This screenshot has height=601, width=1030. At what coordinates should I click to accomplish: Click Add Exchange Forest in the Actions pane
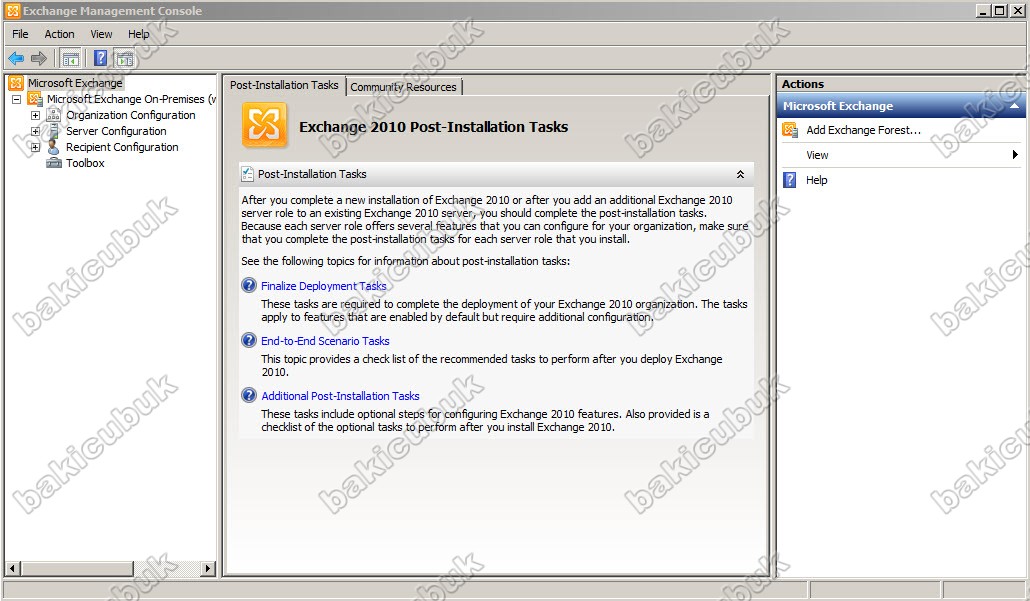pyautogui.click(x=863, y=130)
